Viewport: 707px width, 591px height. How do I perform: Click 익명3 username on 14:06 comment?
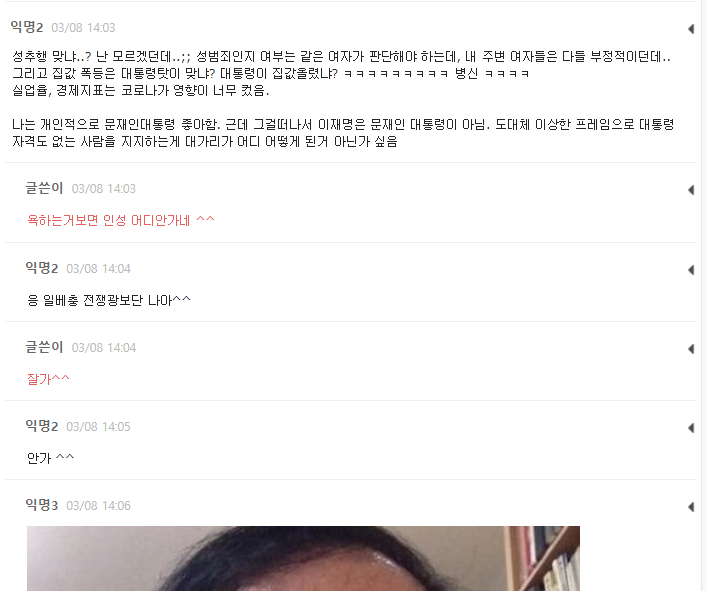42,505
